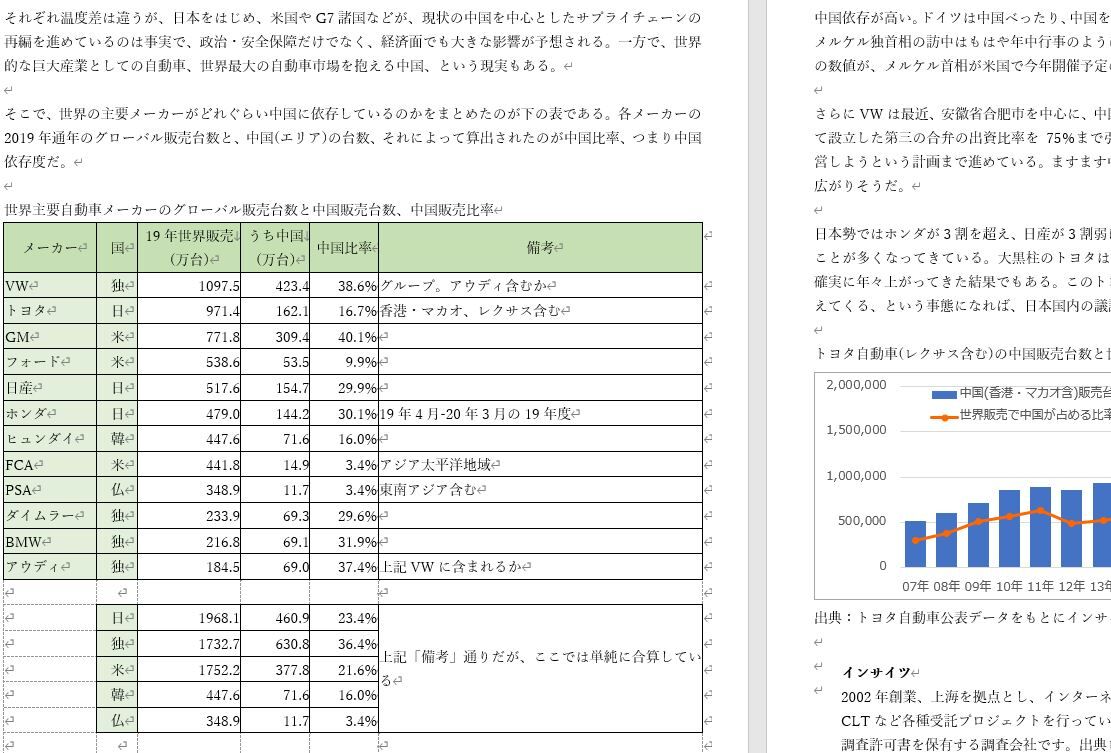Click the 771.8 world sales value
The width and height of the screenshot is (1111, 753).
(x=222, y=337)
